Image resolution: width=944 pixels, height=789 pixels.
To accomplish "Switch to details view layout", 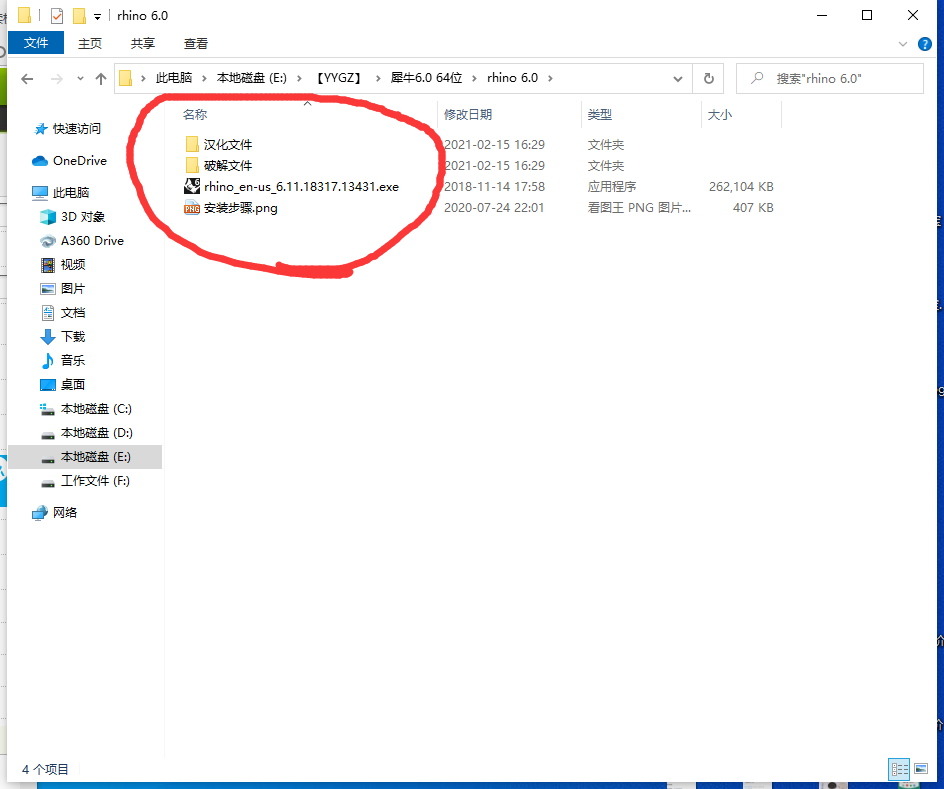I will 899,769.
